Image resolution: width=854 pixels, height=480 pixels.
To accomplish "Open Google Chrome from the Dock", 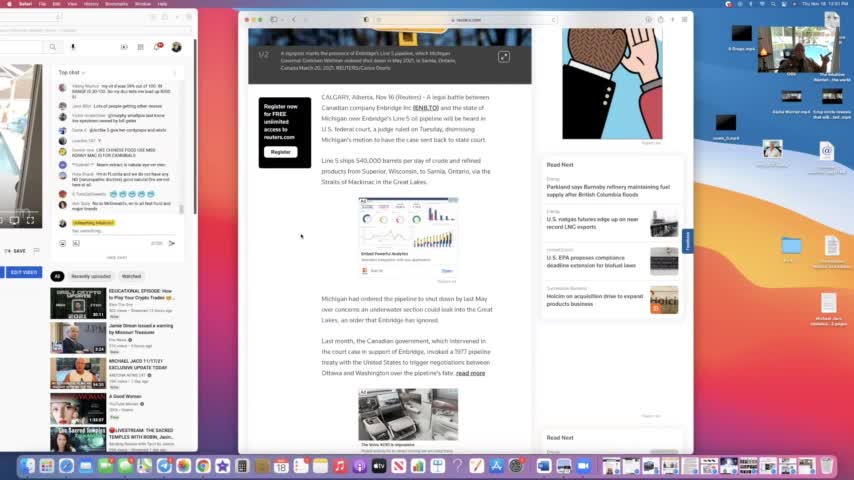I will tap(203, 466).
